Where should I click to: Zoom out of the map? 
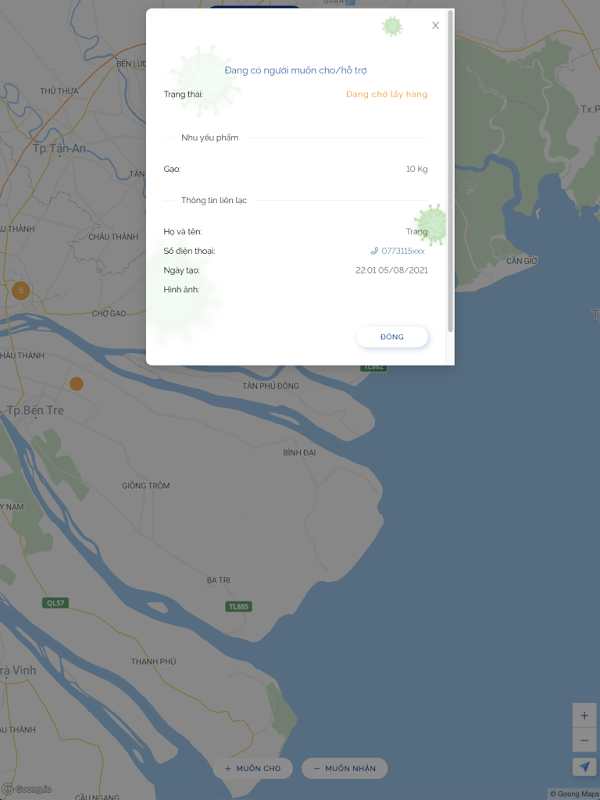point(584,740)
